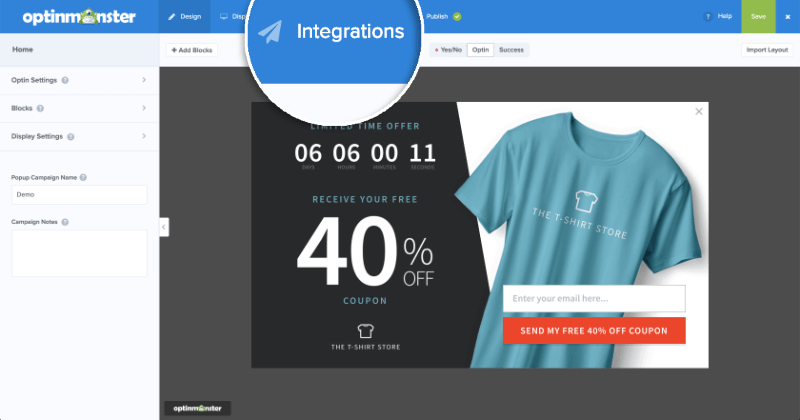Click the help icon beside Blocks
The height and width of the screenshot is (420, 800).
40,107
